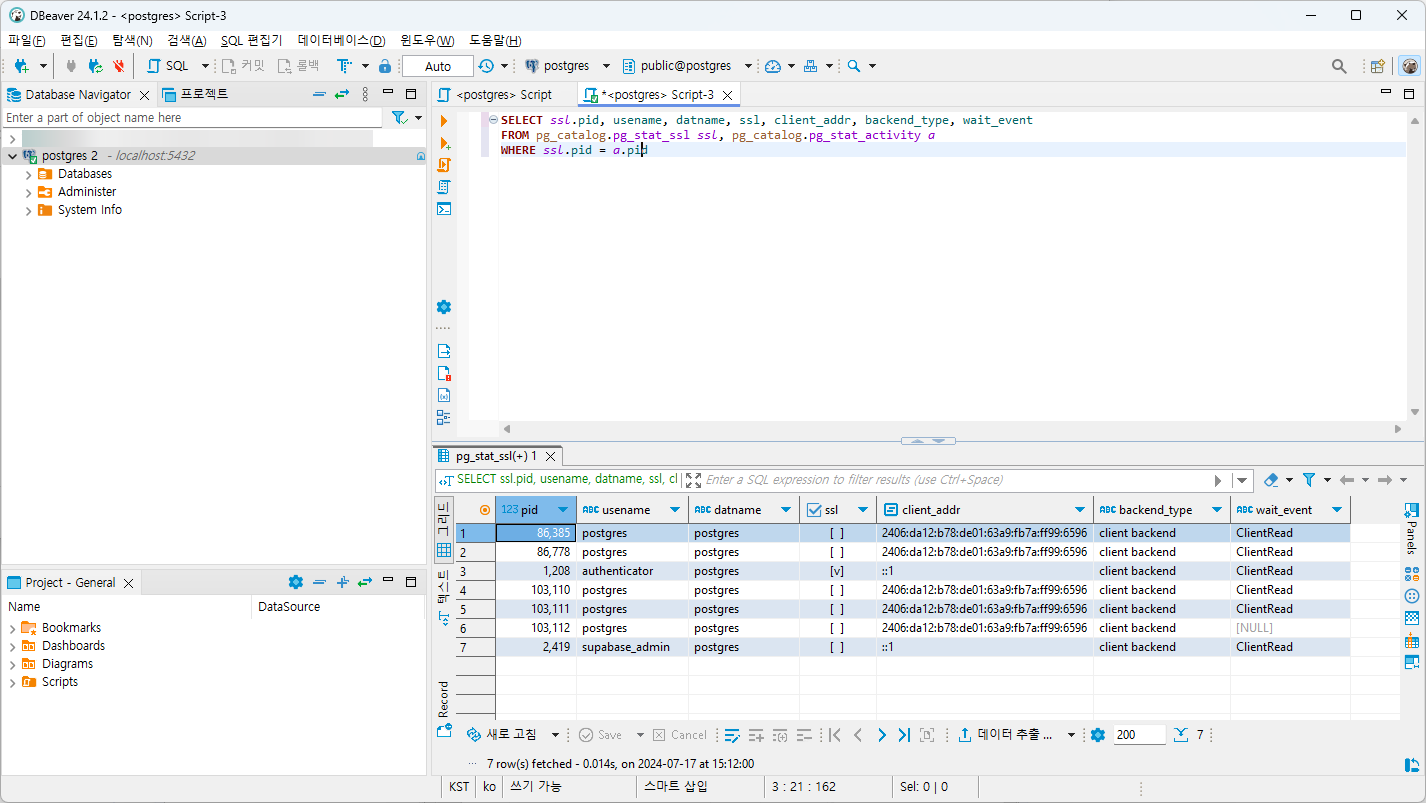
Task: Click the Save button in results toolbar
Action: pos(600,735)
